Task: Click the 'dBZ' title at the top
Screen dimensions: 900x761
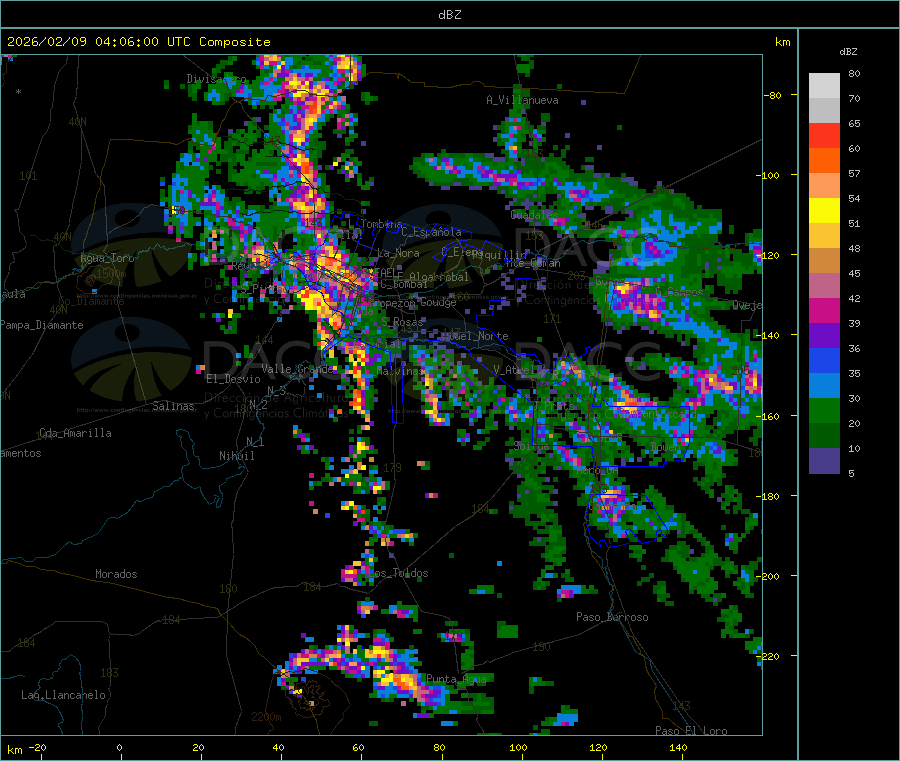Action: [449, 14]
